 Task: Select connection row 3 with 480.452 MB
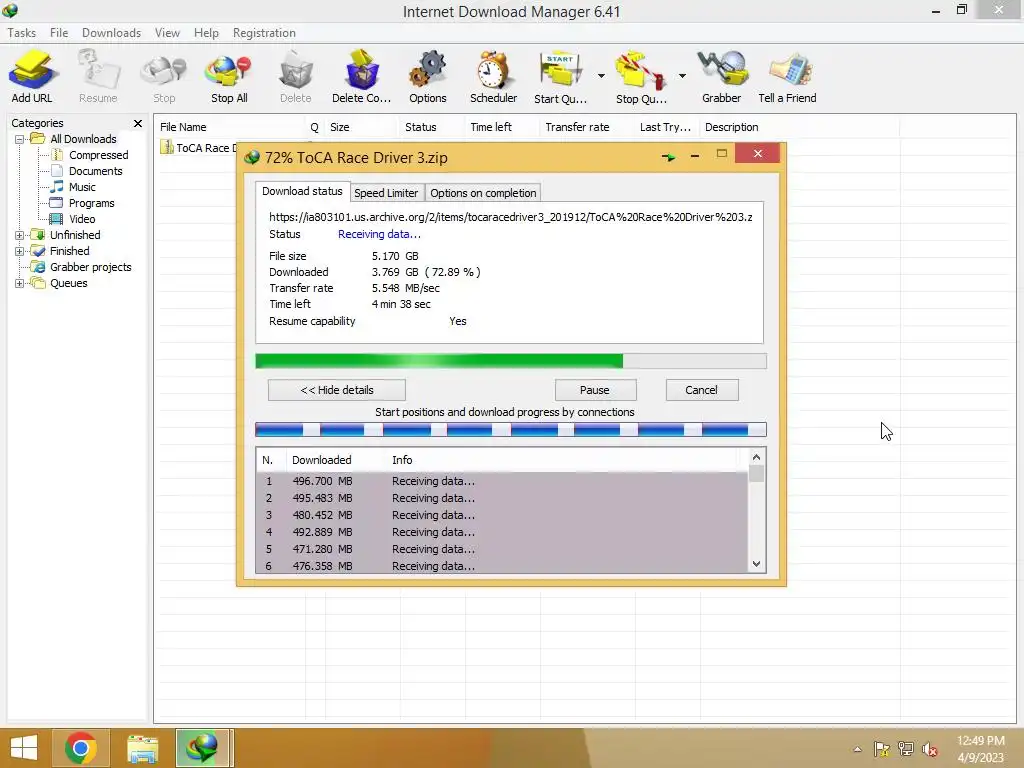coord(502,515)
